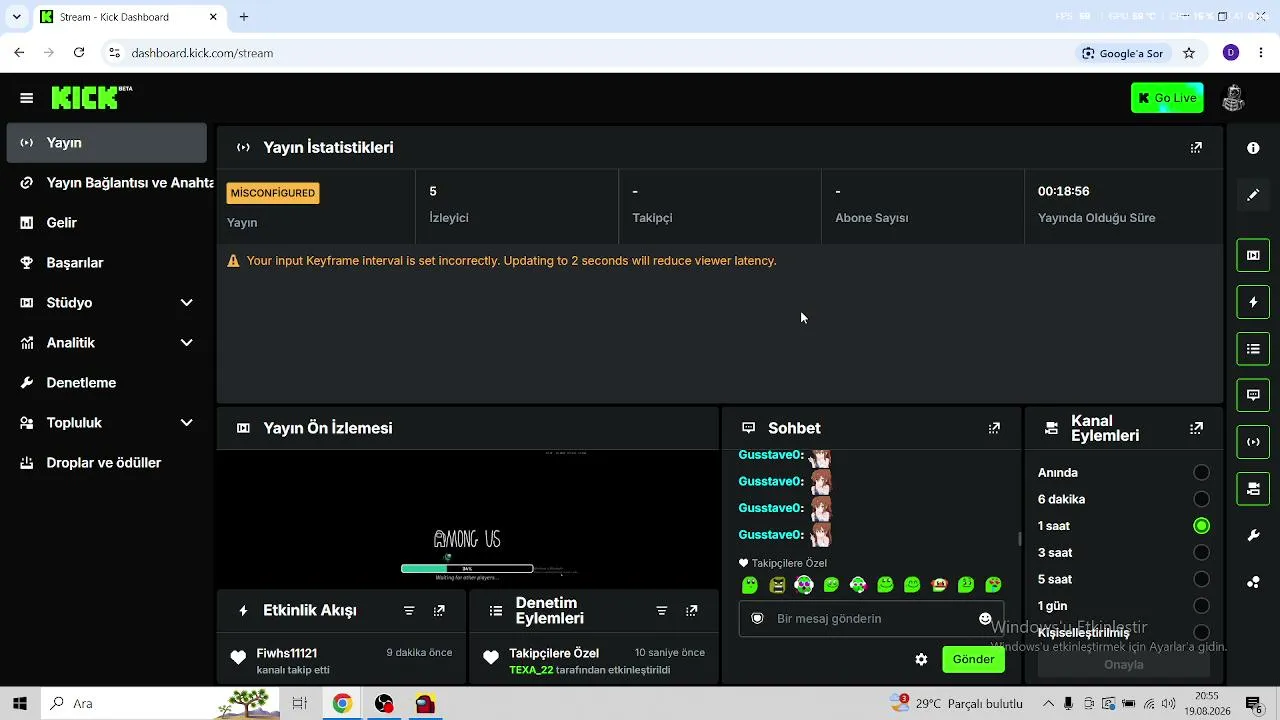Screen dimensions: 1280x720
Task: Click the Google'a Sor button
Action: tap(1122, 53)
